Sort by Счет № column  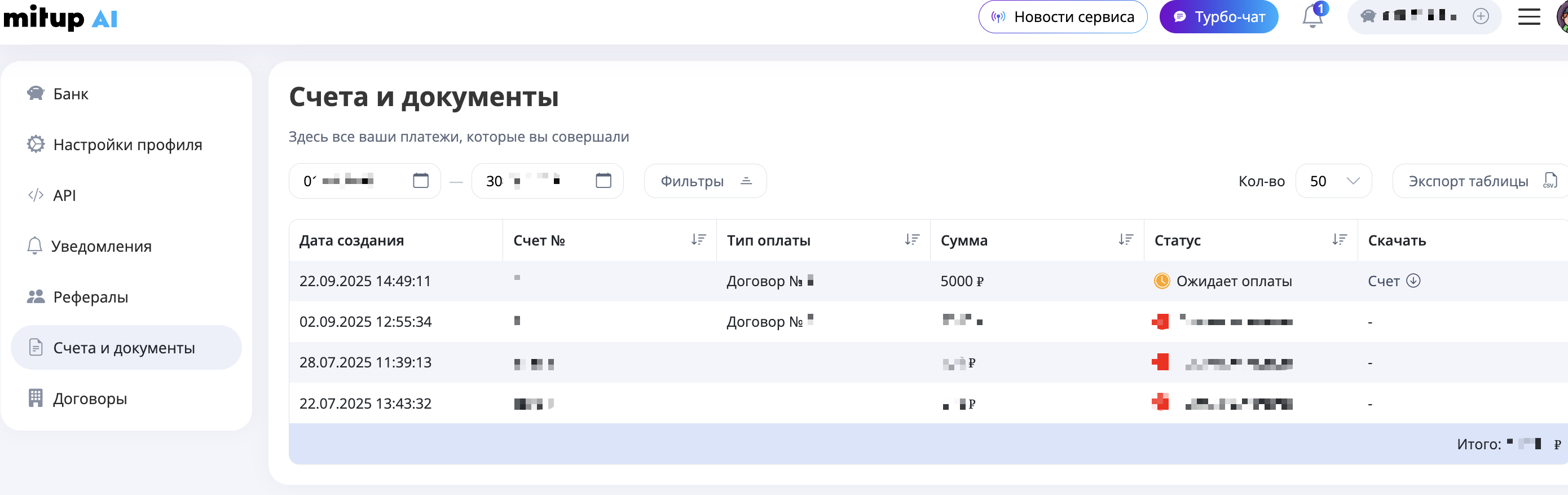[x=698, y=240]
